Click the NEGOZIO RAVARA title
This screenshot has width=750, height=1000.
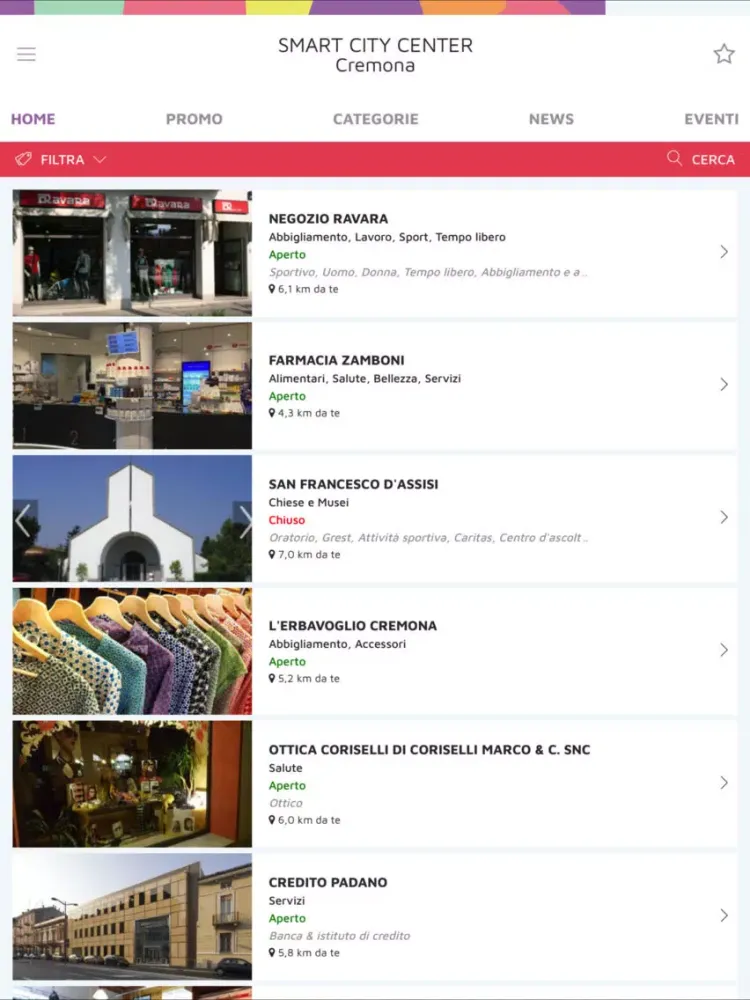coord(328,219)
